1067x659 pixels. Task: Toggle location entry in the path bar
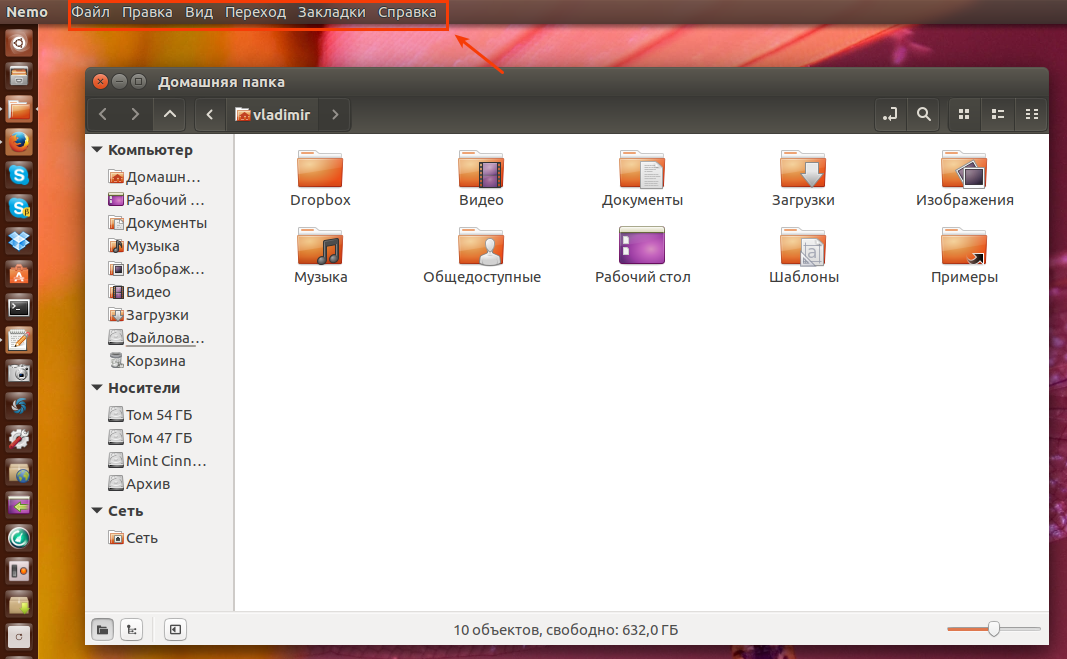point(890,114)
